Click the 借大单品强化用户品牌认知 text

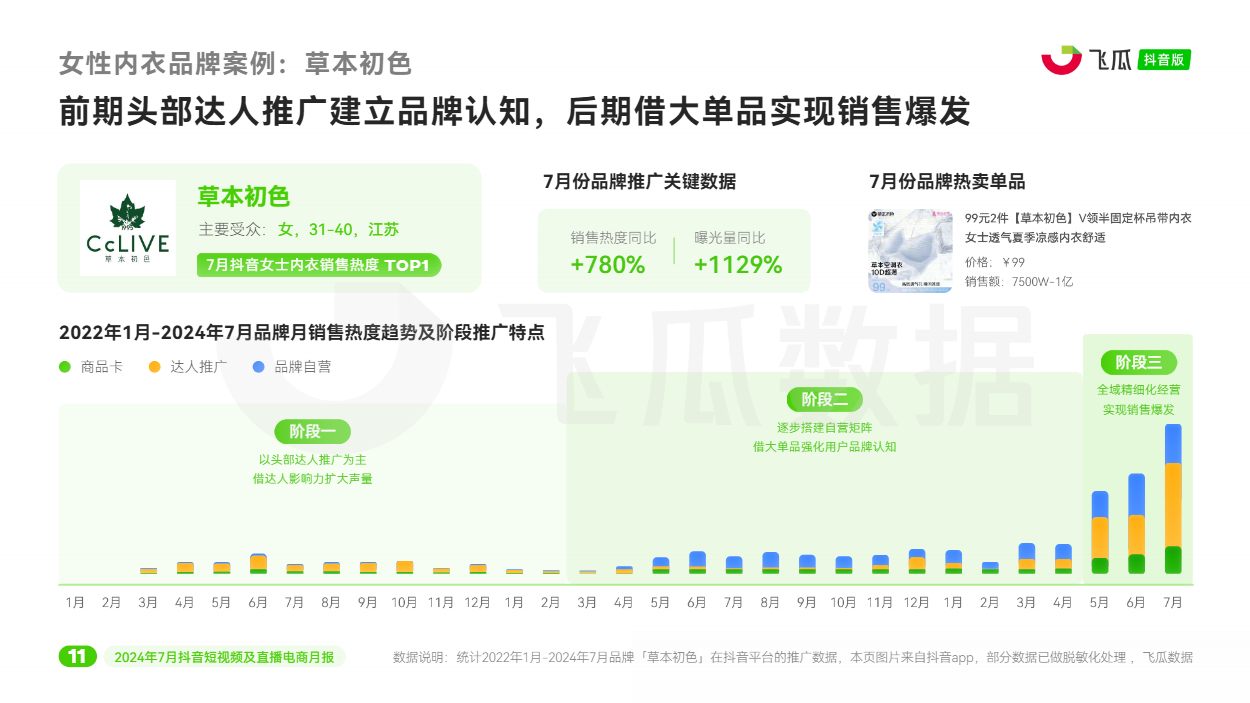(825, 447)
